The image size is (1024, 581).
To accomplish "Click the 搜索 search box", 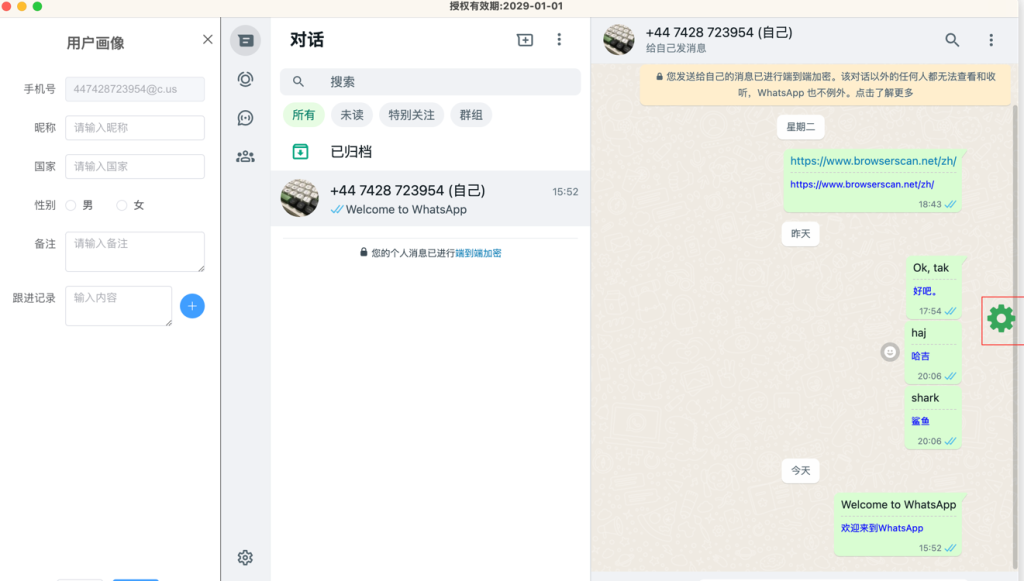I will [x=430, y=82].
